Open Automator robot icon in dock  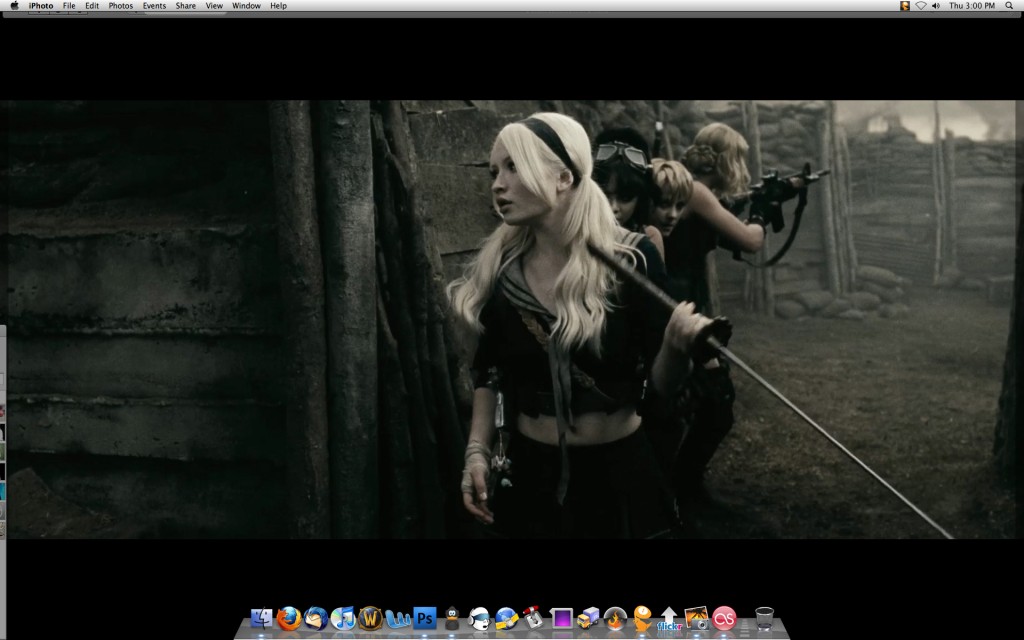[x=534, y=618]
